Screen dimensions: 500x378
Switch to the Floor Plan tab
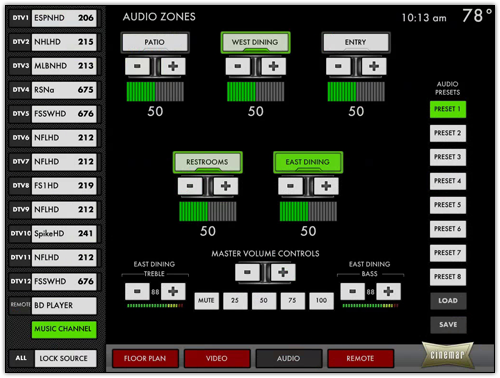pos(145,358)
